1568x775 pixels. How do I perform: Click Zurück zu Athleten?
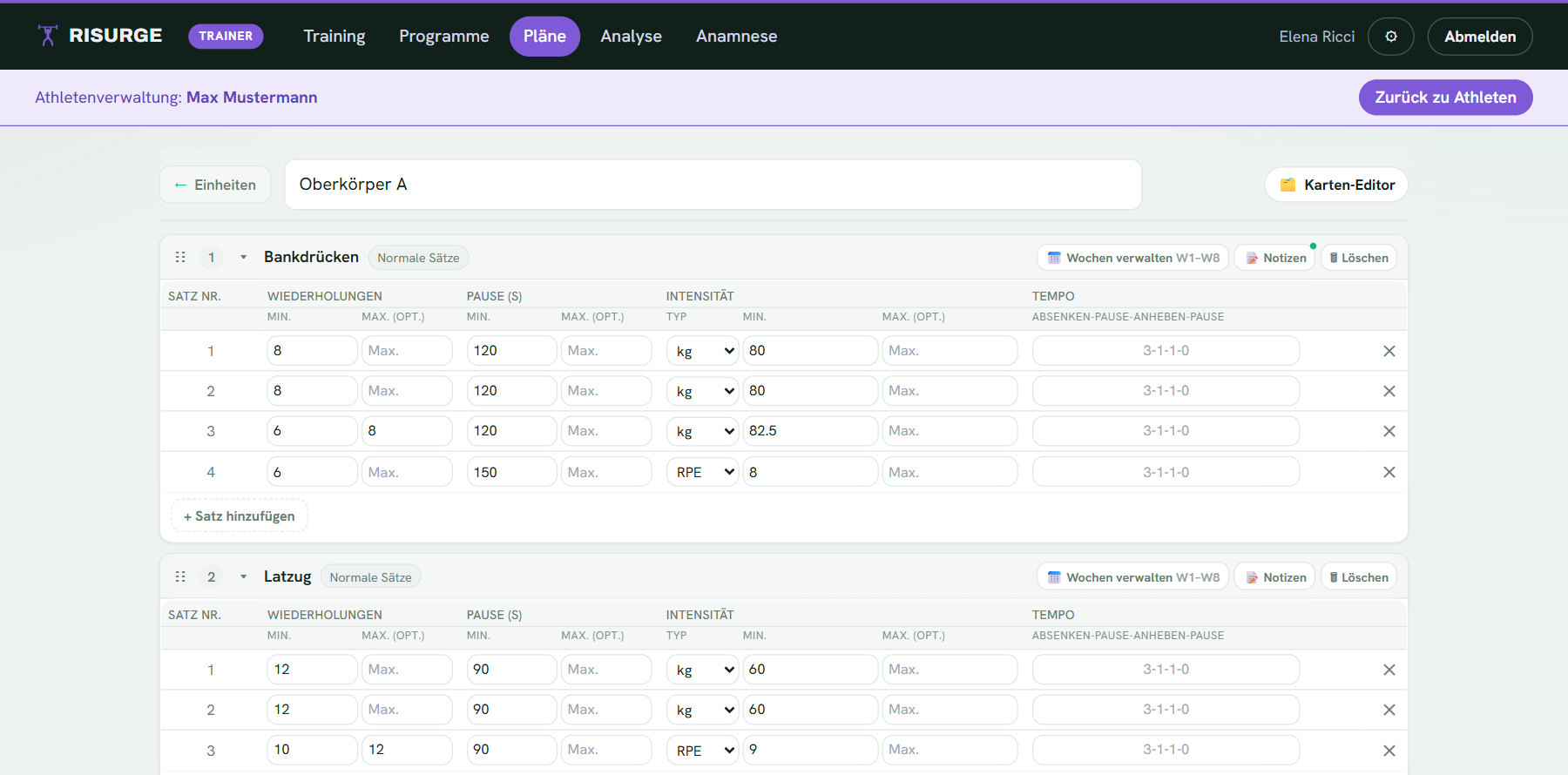1446,98
